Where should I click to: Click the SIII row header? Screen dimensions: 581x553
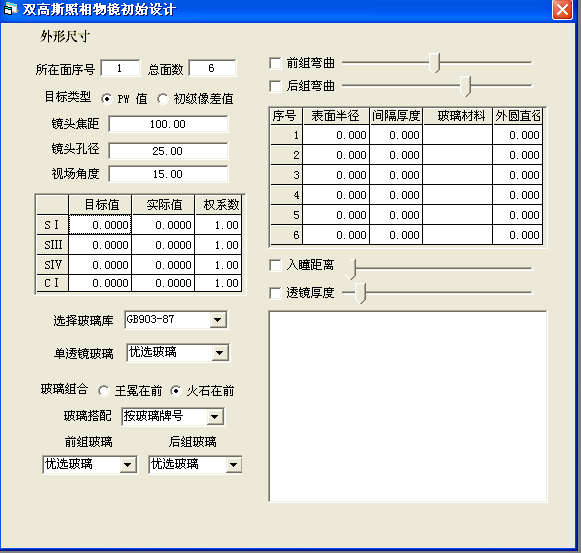pos(52,245)
